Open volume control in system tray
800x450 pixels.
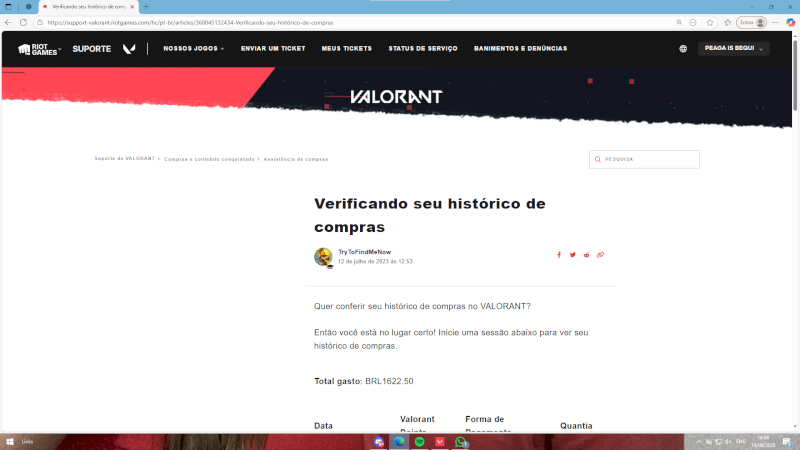(728, 442)
